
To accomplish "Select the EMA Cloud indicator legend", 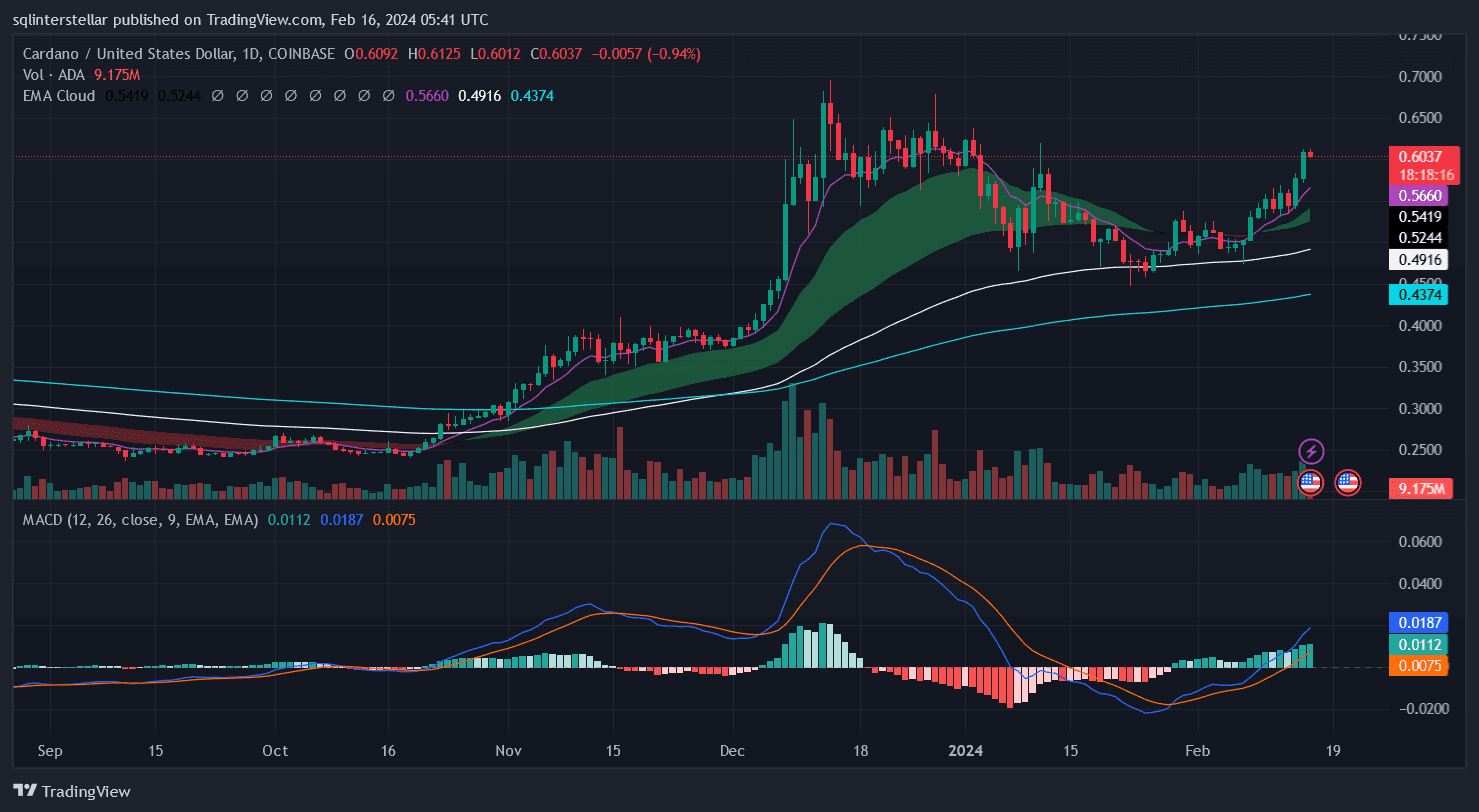I will tap(59, 96).
